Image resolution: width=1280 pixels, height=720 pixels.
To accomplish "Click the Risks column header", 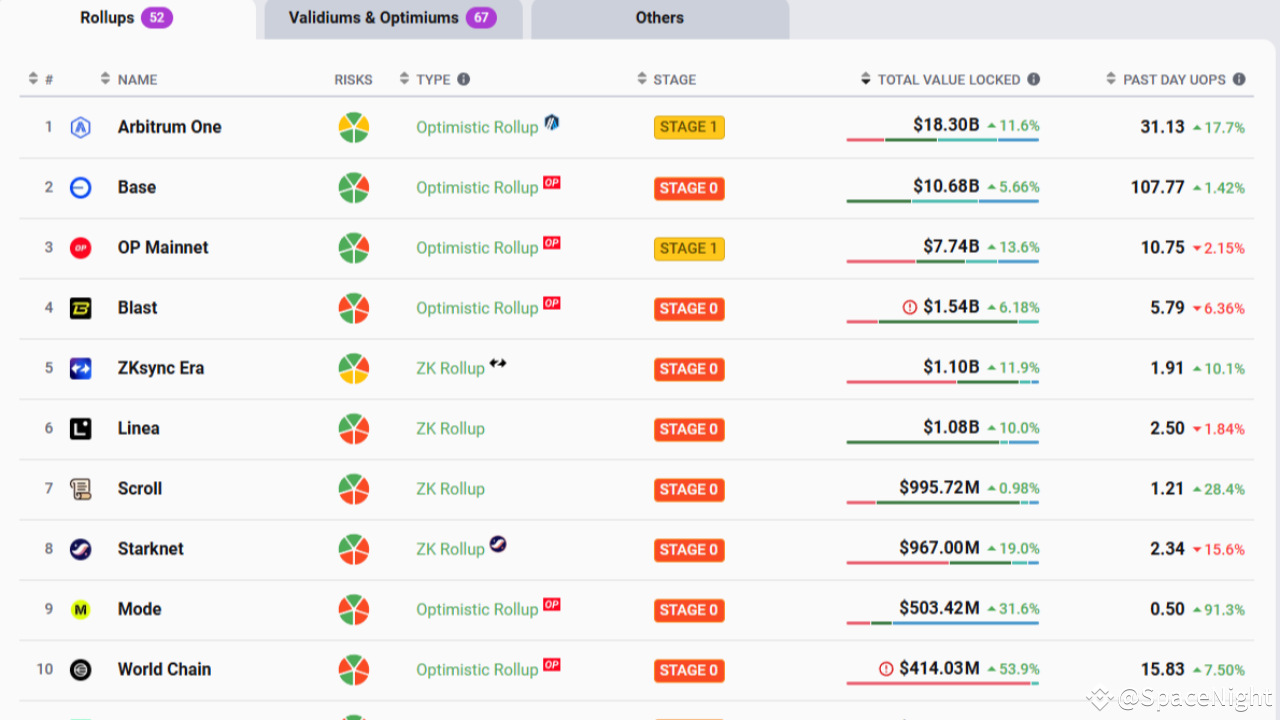I will click(353, 79).
